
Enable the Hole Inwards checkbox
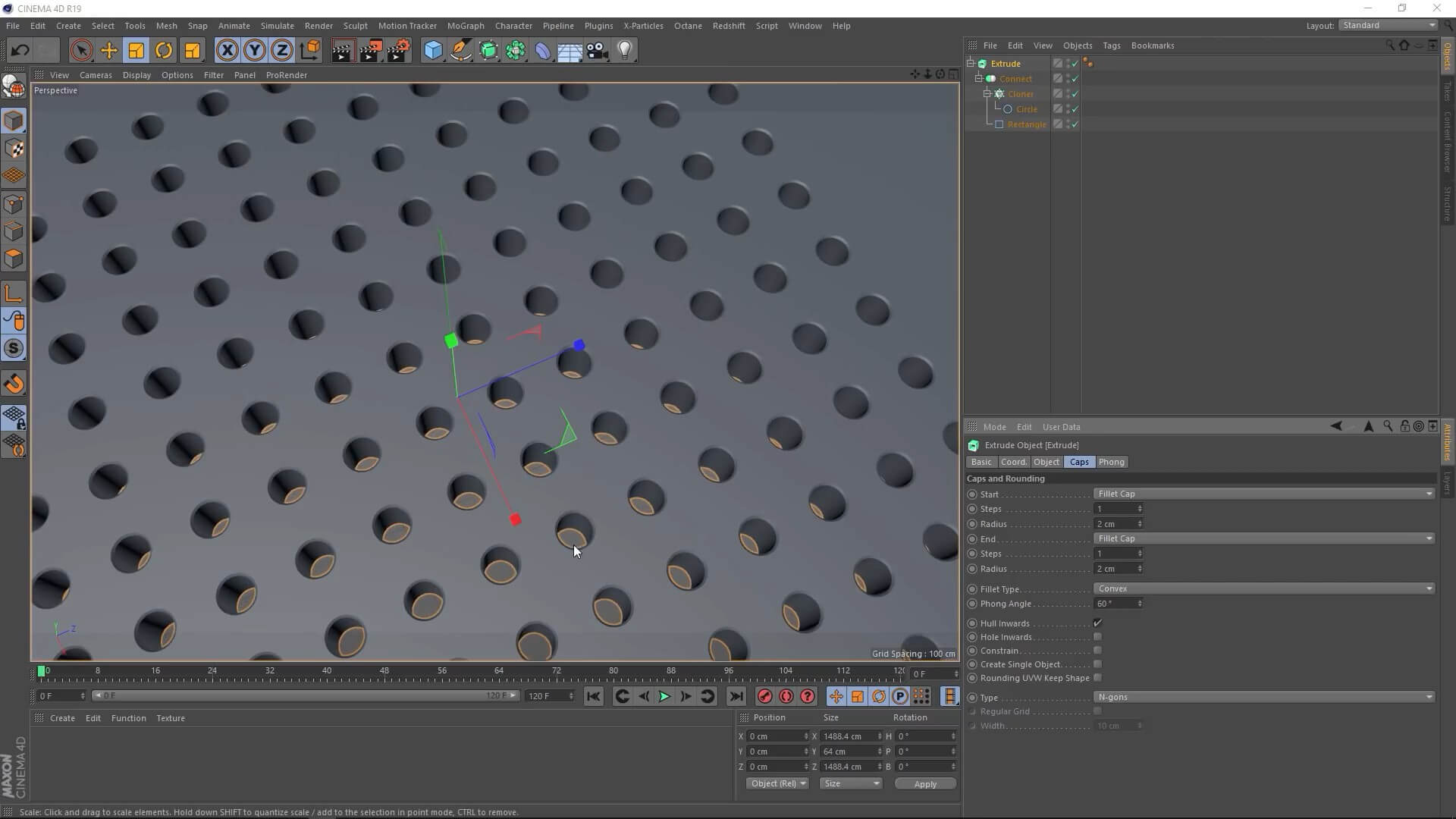click(1097, 637)
